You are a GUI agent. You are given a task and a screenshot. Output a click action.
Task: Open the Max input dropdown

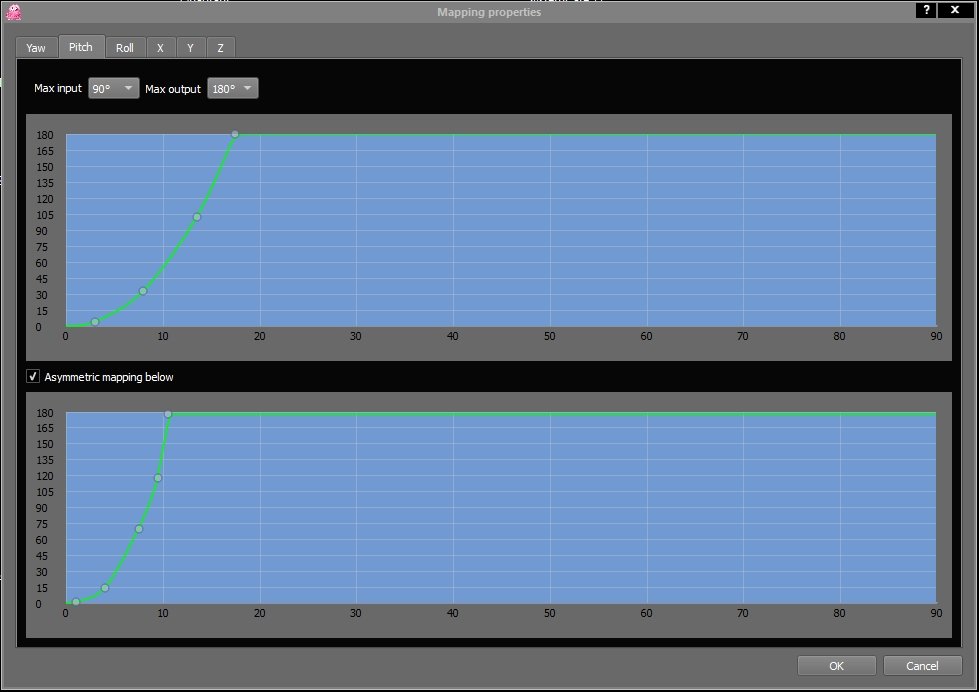tap(114, 88)
